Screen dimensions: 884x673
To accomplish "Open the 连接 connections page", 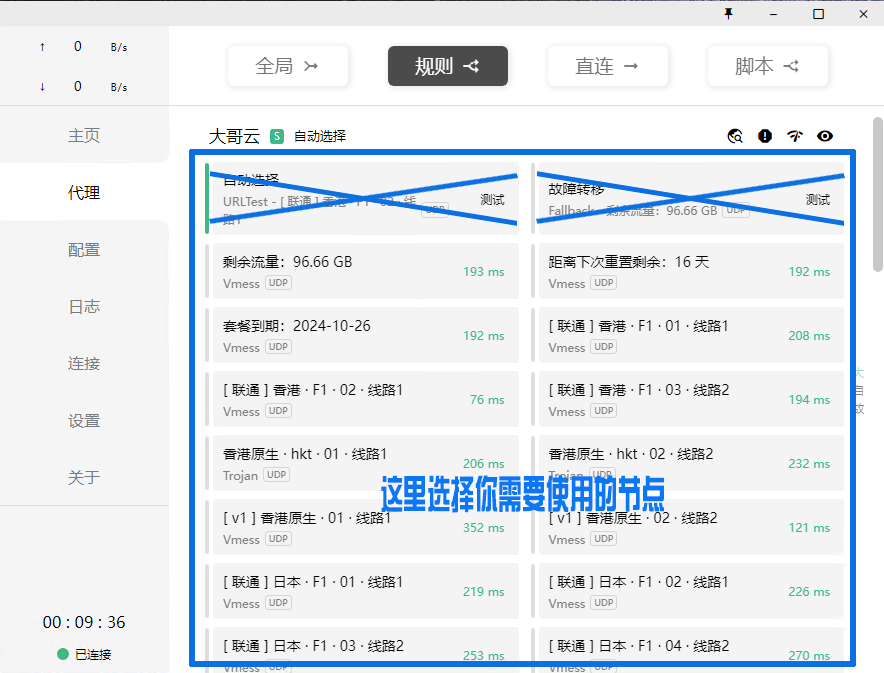I will (x=84, y=363).
